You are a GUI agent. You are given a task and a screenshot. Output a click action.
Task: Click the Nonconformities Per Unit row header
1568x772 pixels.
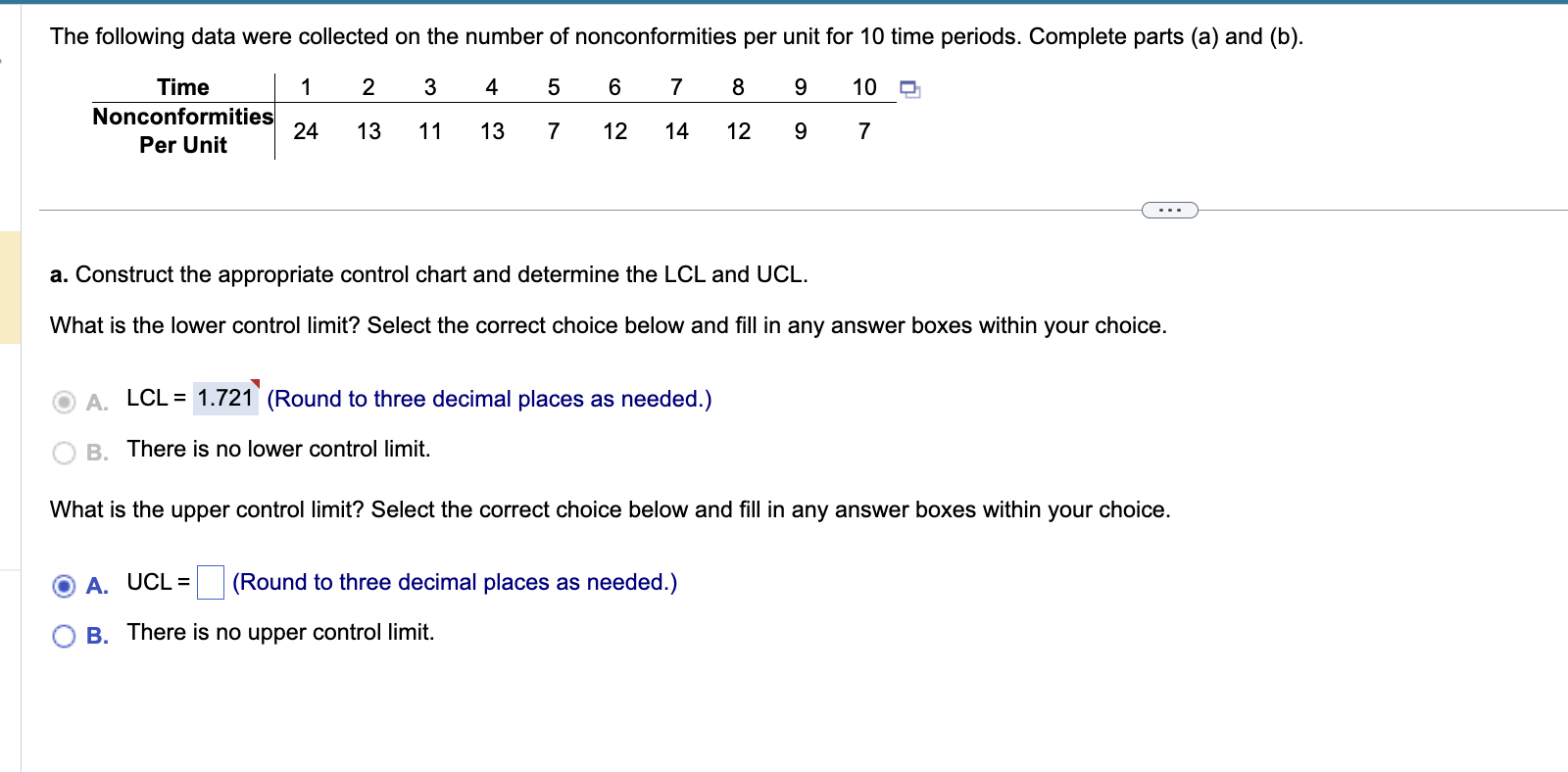coord(182,131)
